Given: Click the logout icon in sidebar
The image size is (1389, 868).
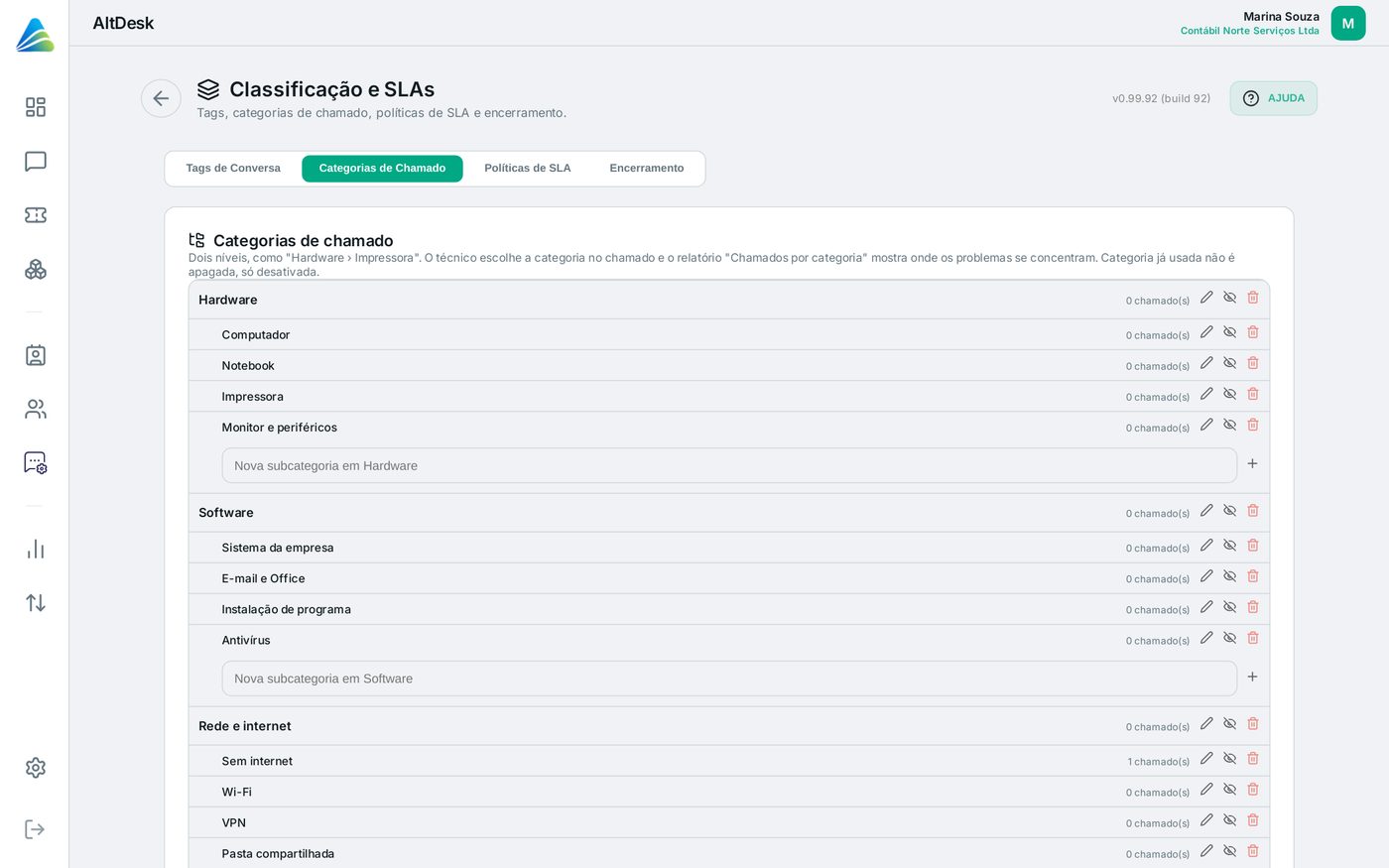Looking at the screenshot, I should point(36,829).
